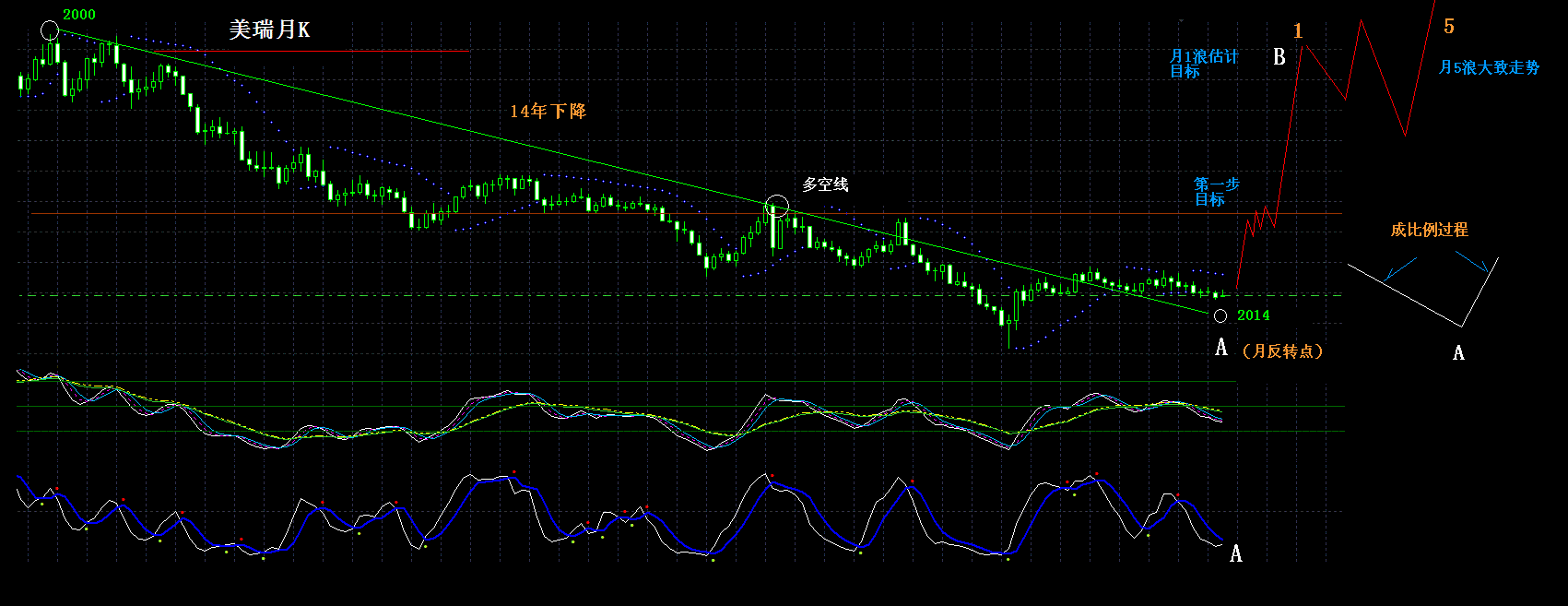
Task: Select the circle marker under 多空线
Action: 777,206
